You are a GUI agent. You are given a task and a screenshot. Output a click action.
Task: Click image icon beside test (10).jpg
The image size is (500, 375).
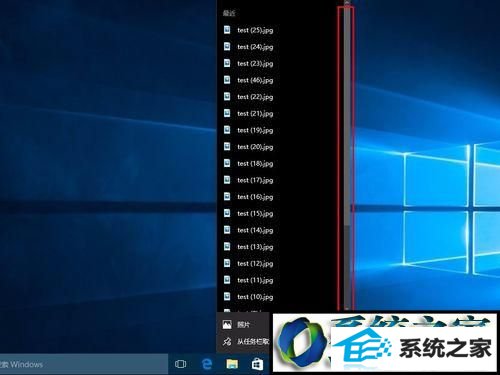coord(227,296)
